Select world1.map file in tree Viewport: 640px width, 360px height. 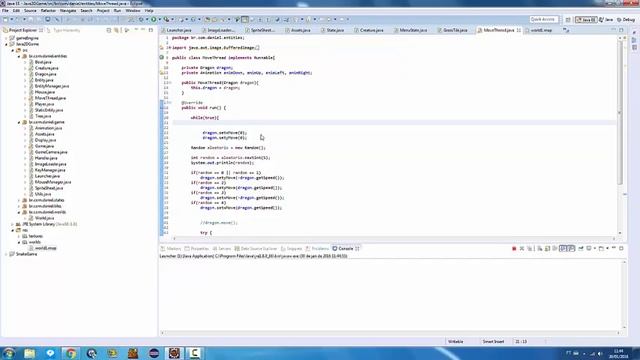45,248
